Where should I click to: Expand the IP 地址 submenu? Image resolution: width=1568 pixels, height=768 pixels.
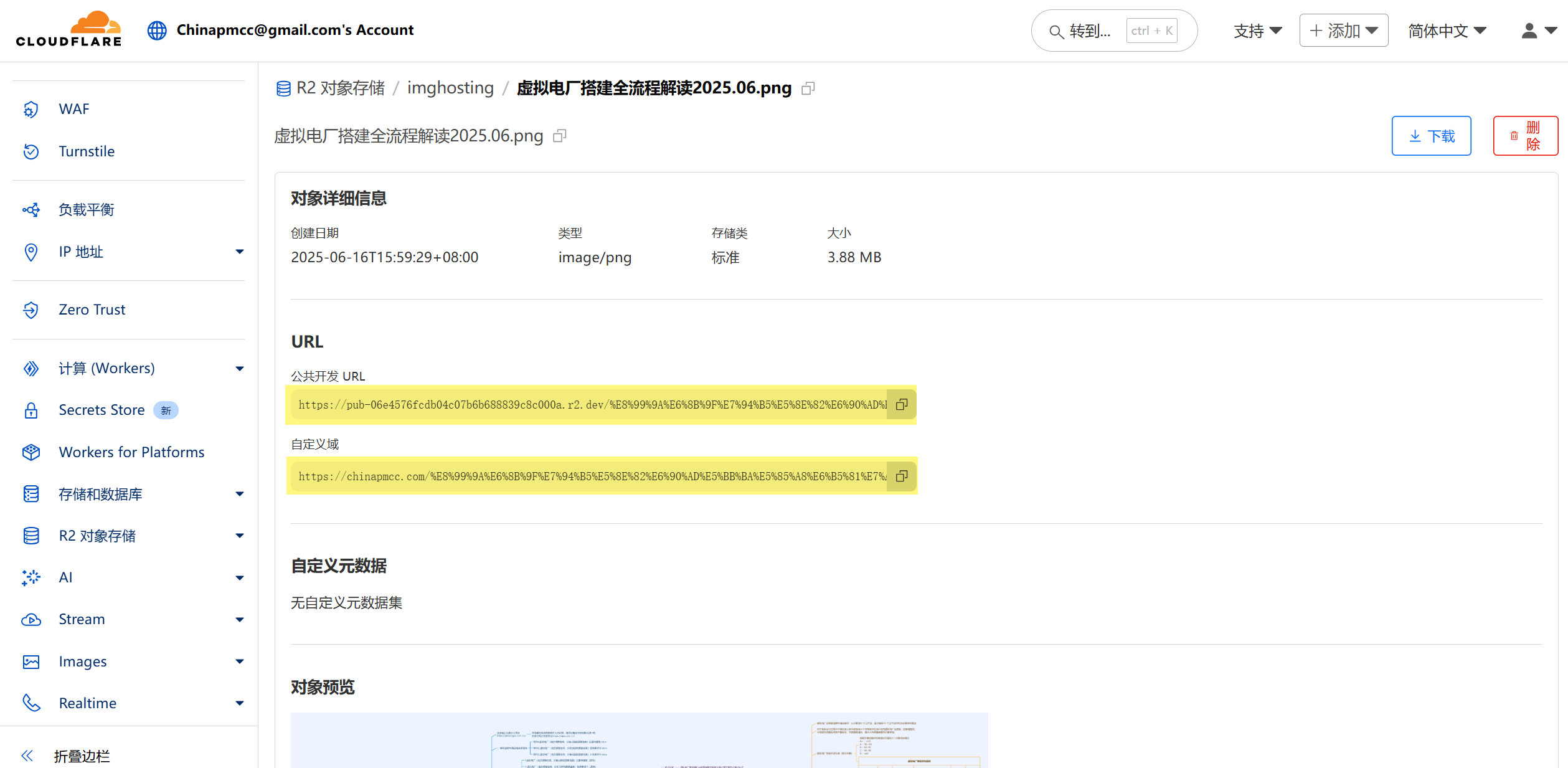(x=239, y=252)
